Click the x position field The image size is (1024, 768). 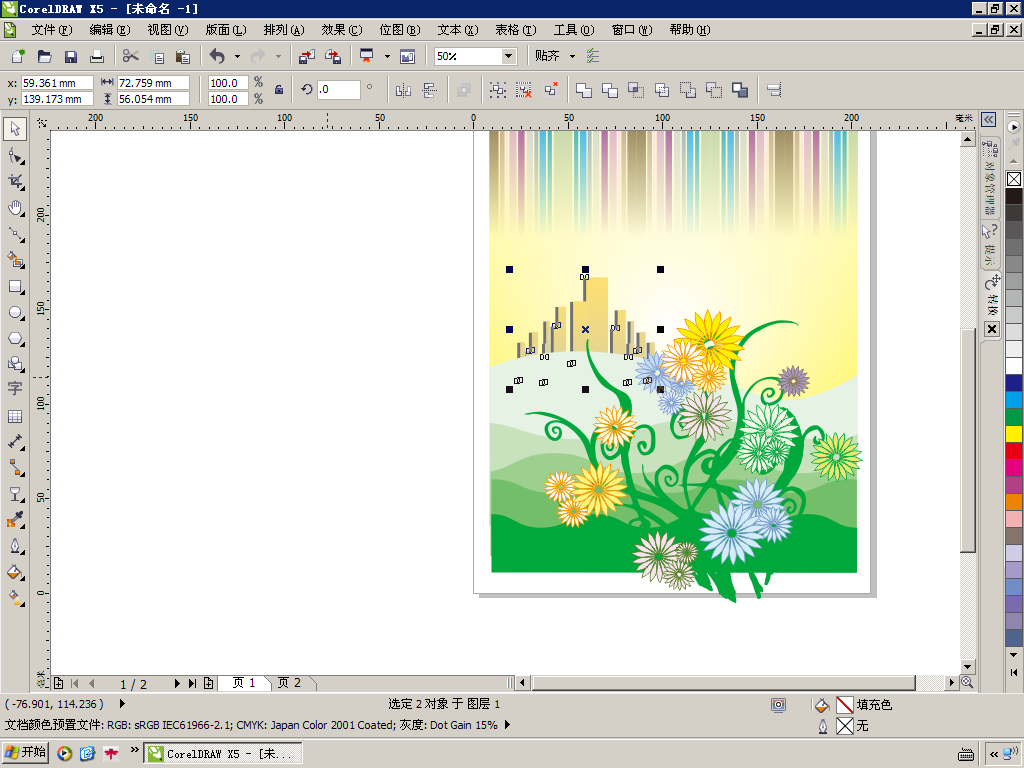57,83
